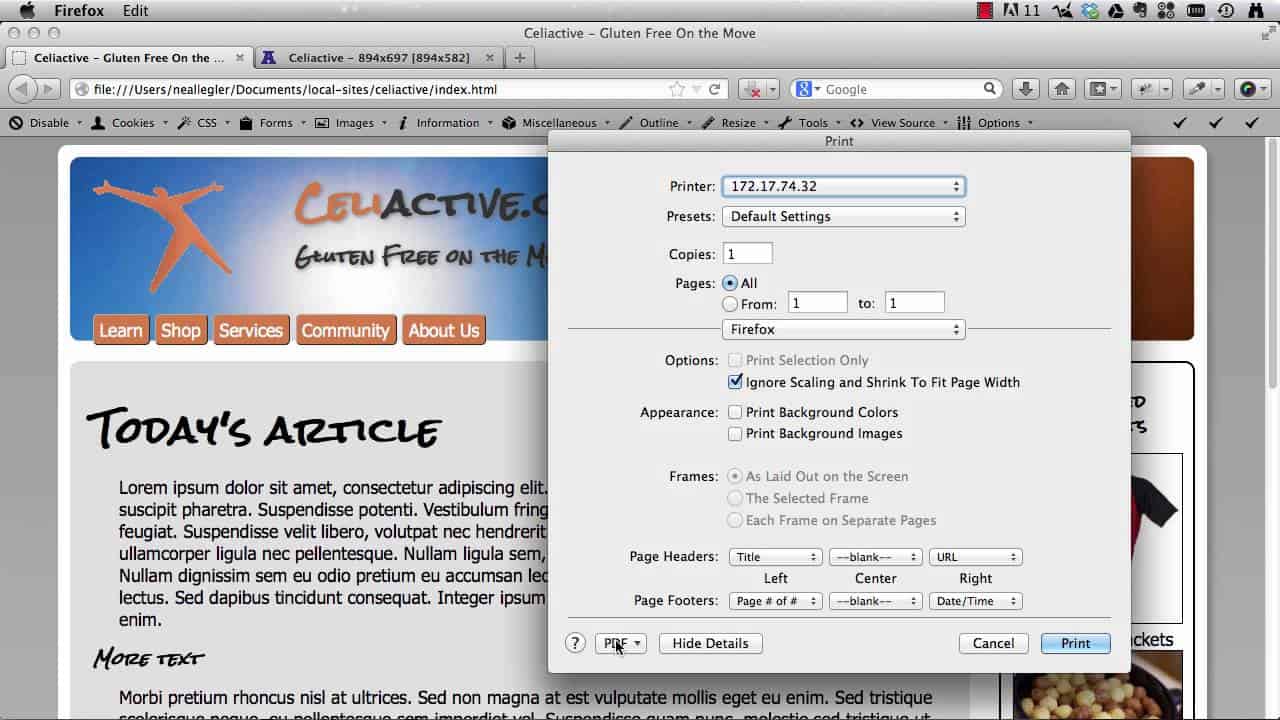Click the Apple logo menu
The image size is (1280, 720).
coord(27,11)
